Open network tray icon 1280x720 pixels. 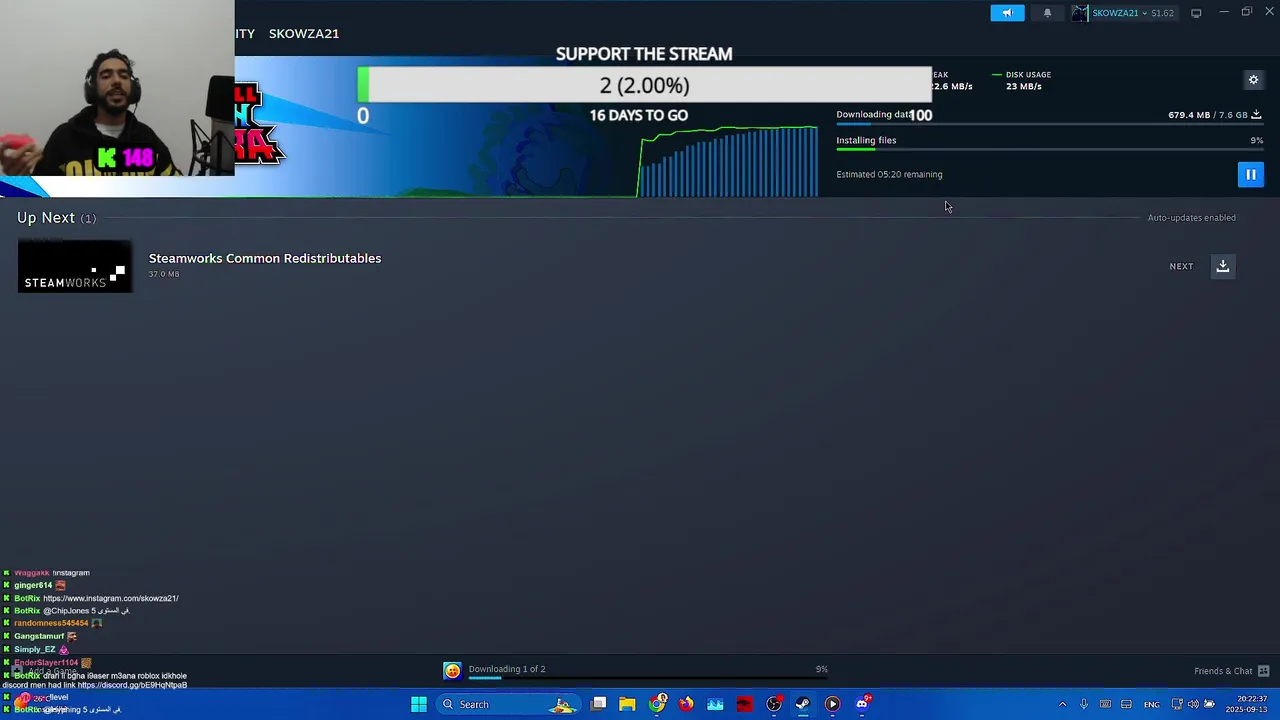(x=1177, y=704)
